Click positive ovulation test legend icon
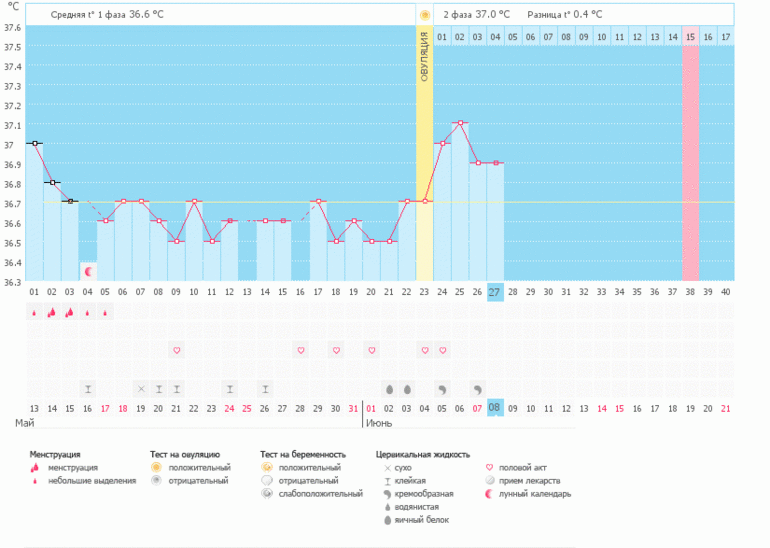The width and height of the screenshot is (770, 548). click(x=155, y=467)
